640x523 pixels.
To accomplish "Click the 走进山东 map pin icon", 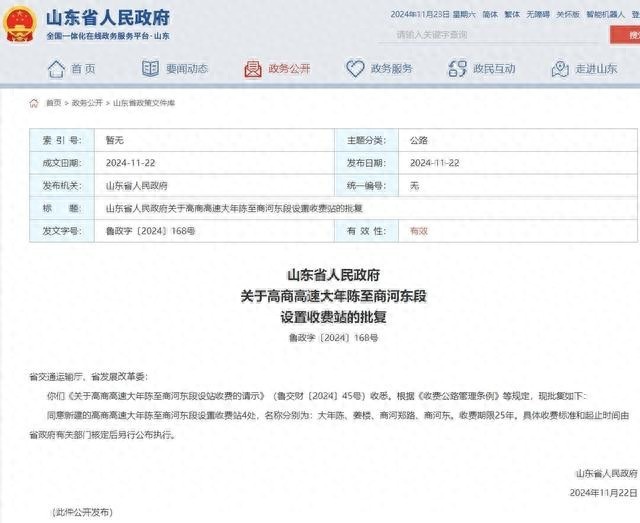I will pyautogui.click(x=560, y=69).
